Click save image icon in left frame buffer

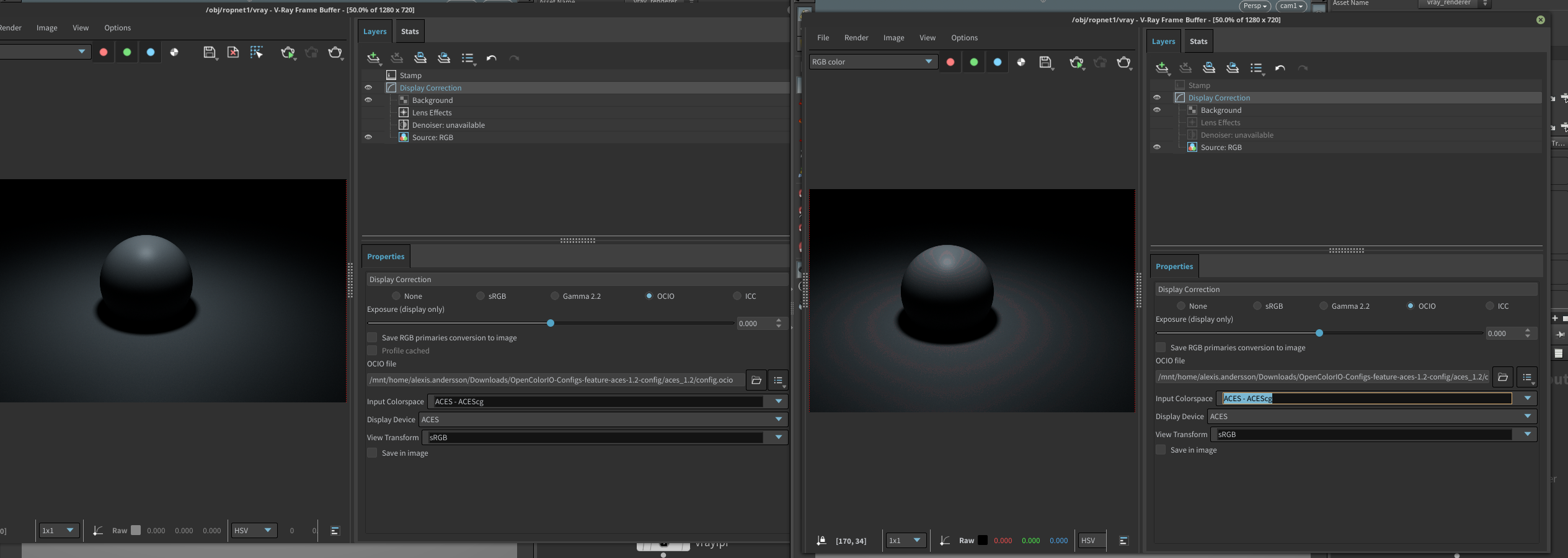click(x=210, y=53)
